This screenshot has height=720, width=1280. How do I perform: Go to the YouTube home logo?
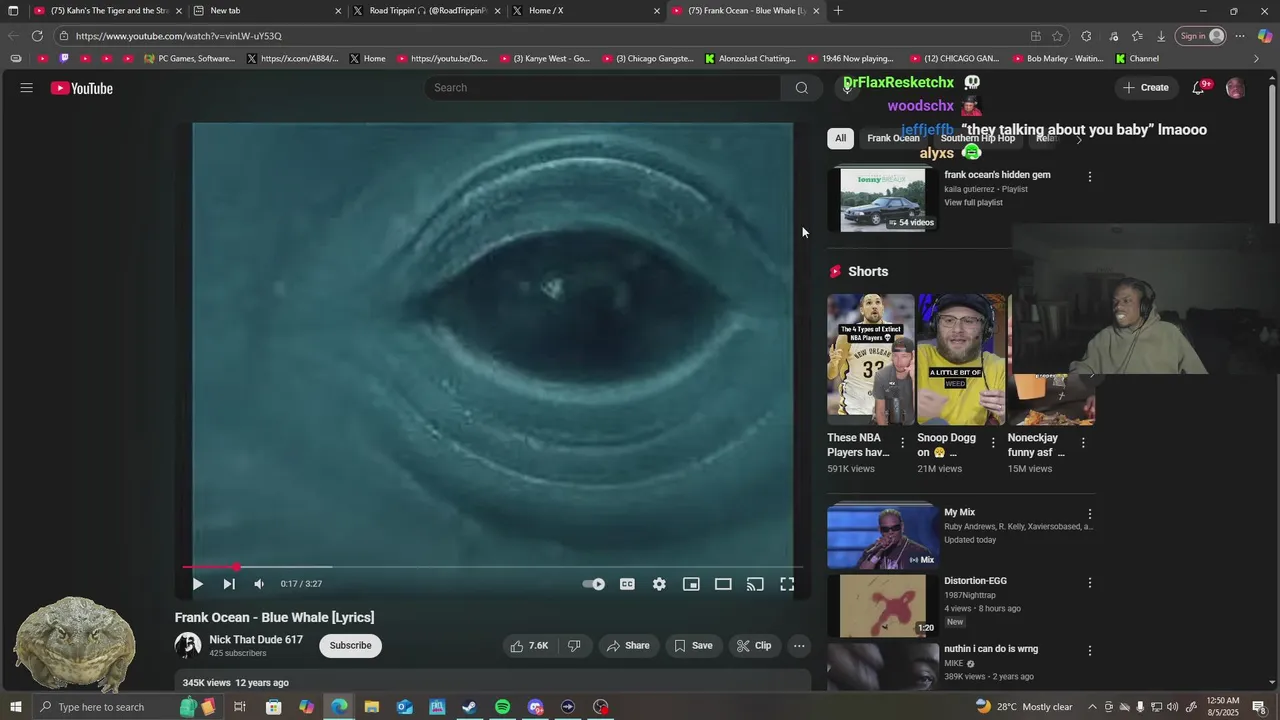point(82,88)
